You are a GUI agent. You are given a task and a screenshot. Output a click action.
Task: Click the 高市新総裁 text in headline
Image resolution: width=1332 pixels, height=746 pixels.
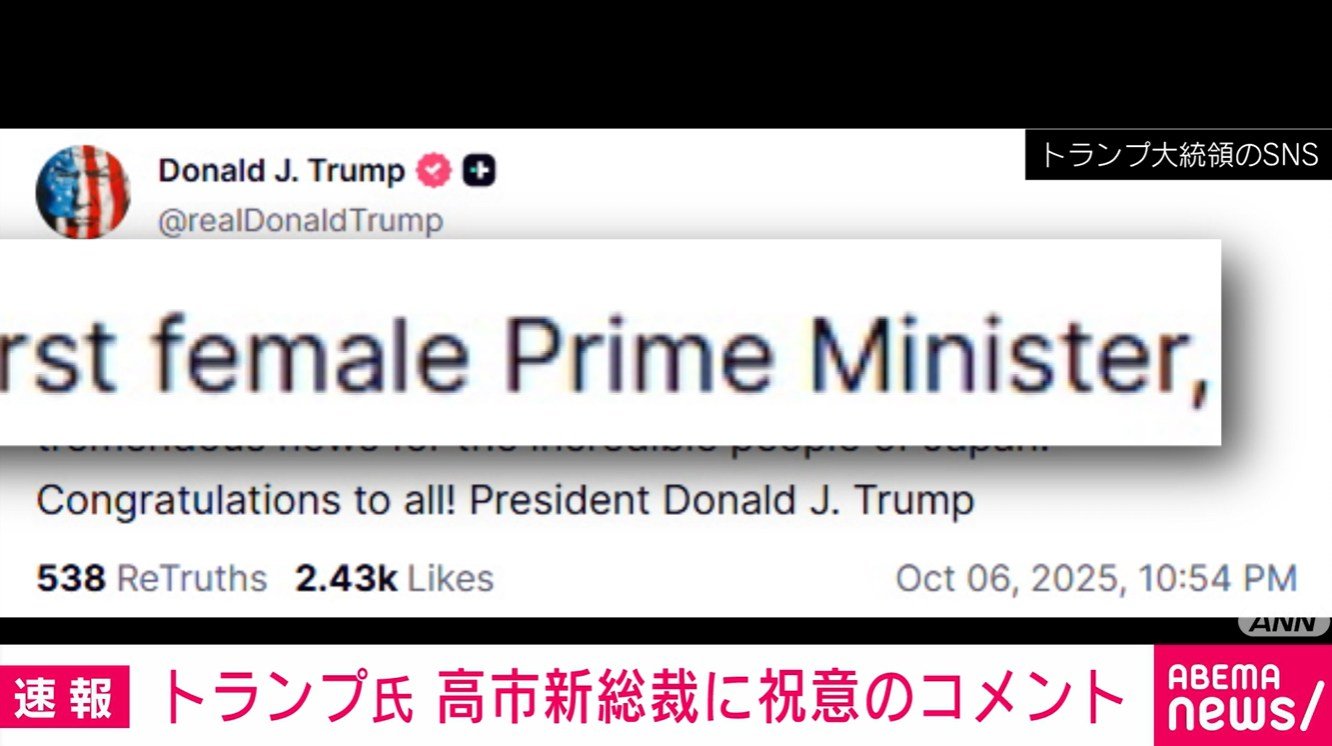595,697
